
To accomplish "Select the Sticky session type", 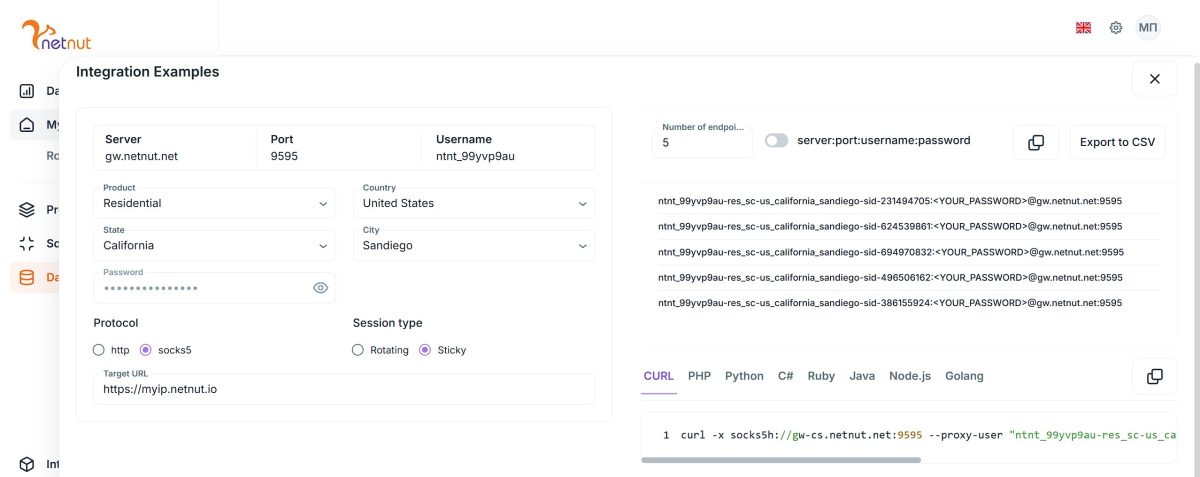I will coord(425,350).
